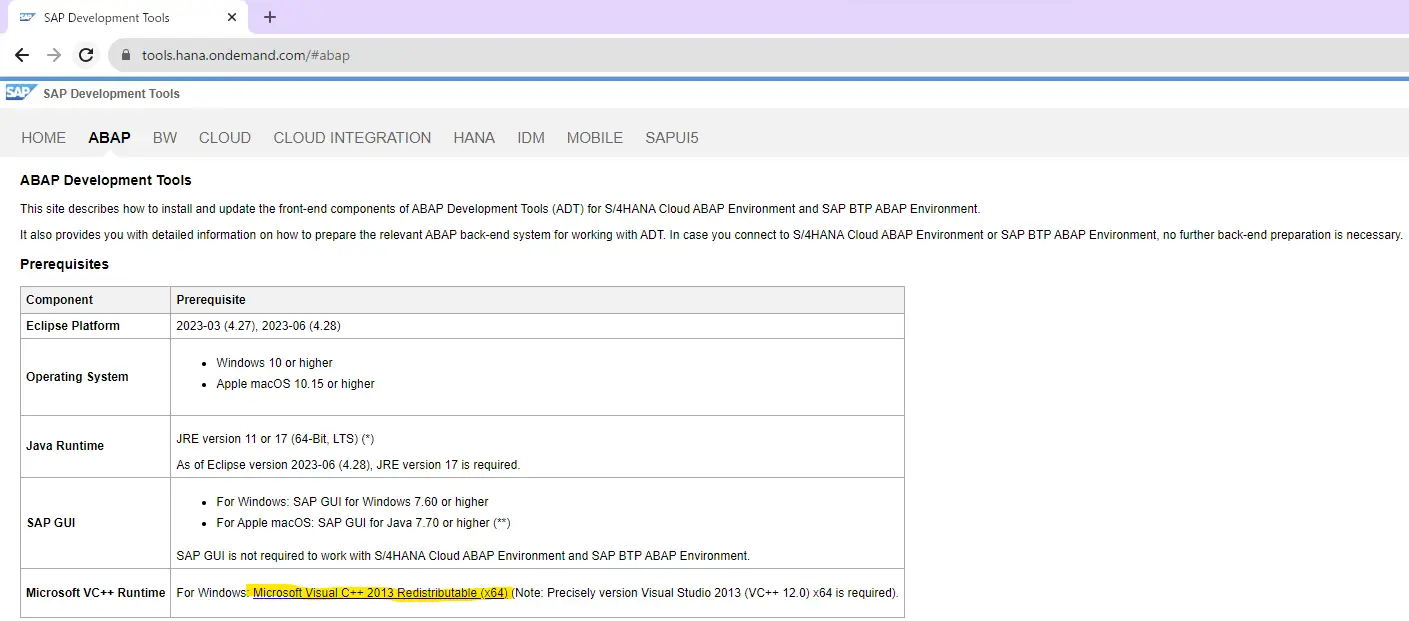Open Microsoft Visual C++ 2013 Redistributable link
Screen dimensions: 1409x621
coord(380,593)
